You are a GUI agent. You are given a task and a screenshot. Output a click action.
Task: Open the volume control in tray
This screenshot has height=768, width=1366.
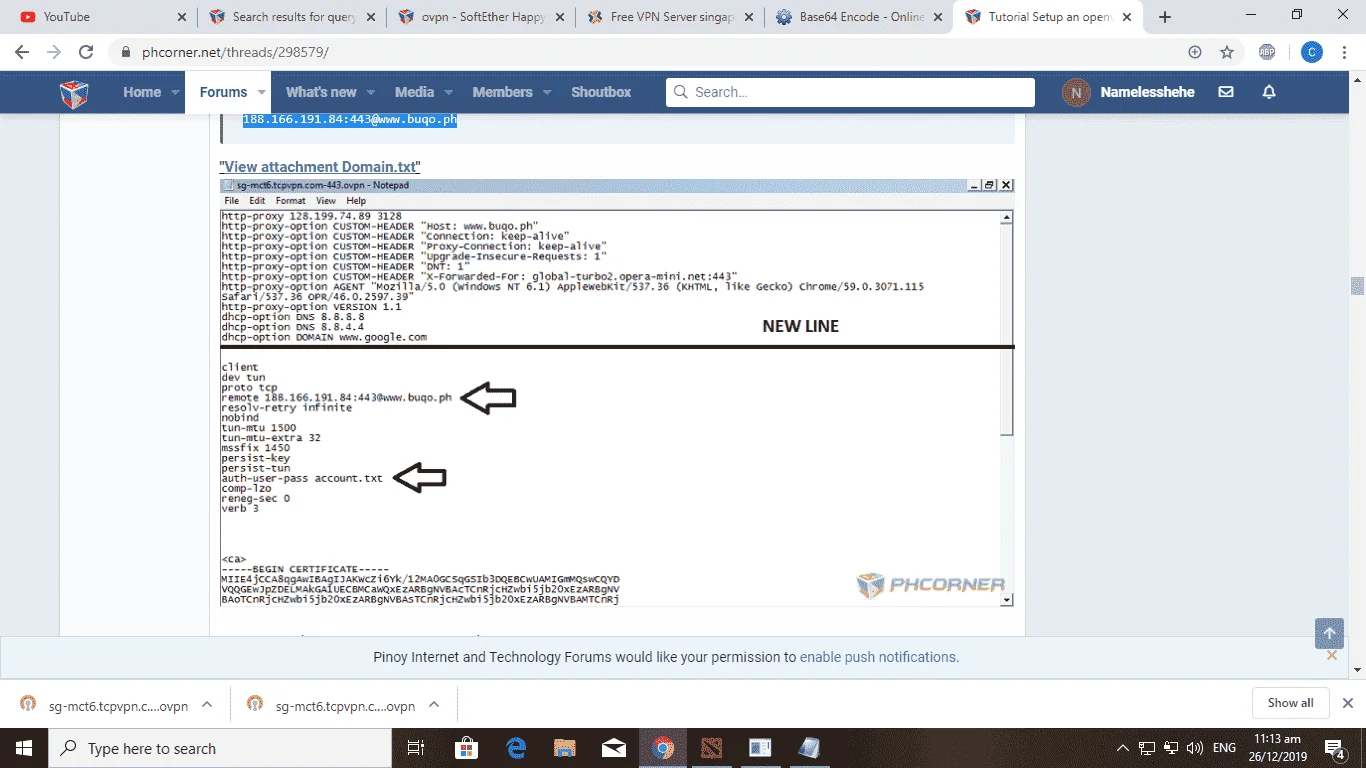point(1194,748)
